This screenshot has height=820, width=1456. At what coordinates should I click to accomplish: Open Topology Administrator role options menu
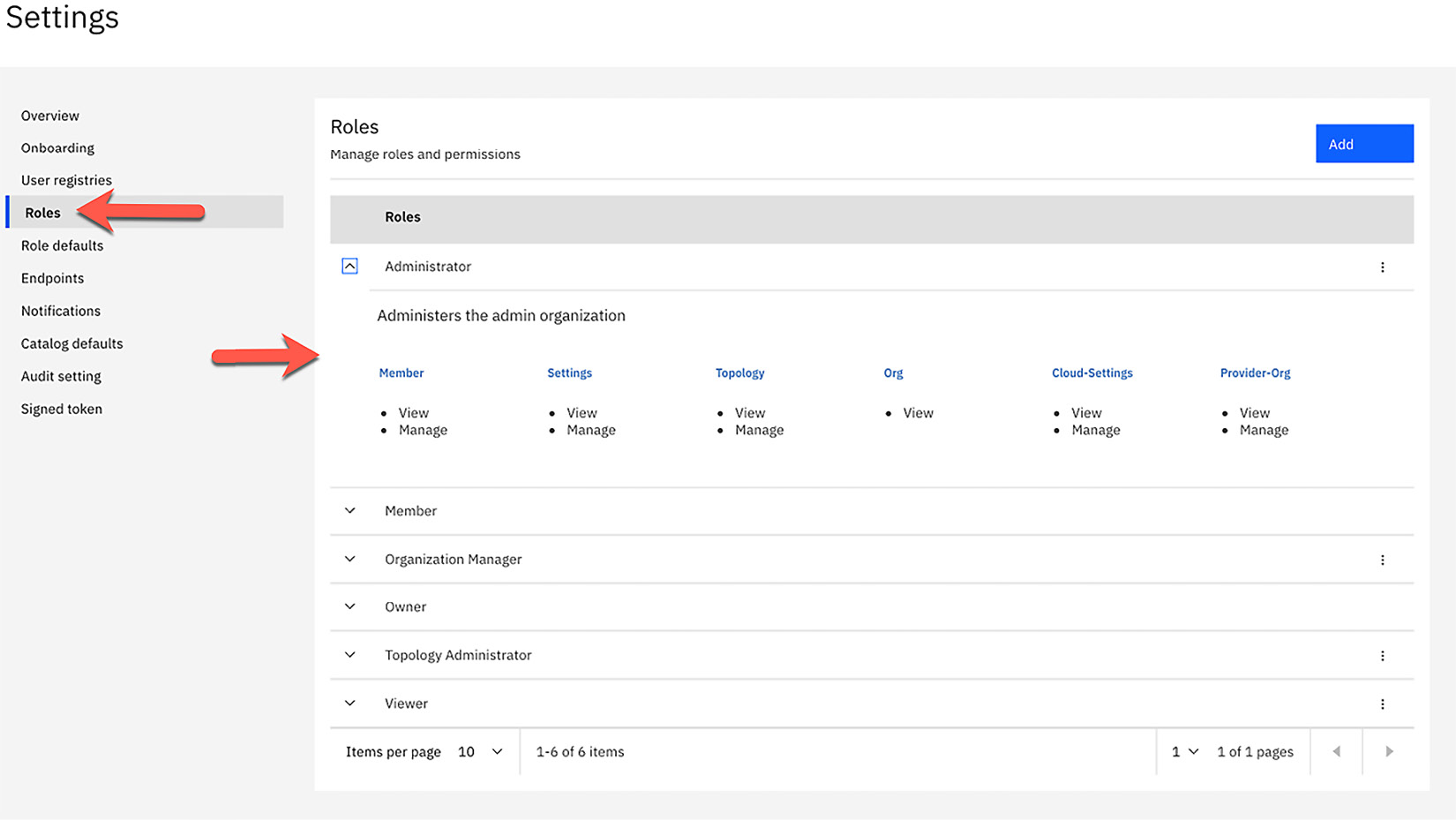(1382, 656)
